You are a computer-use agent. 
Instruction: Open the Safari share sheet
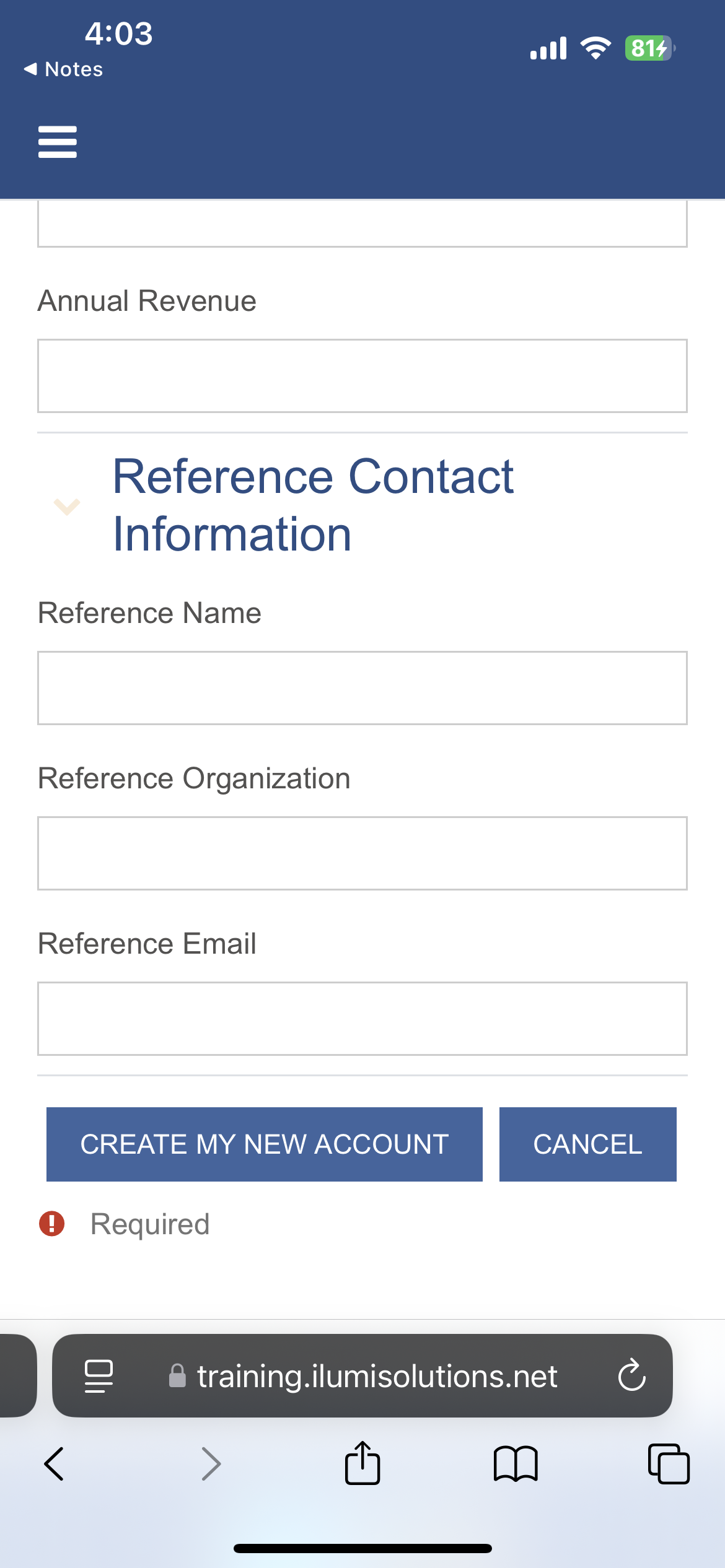(362, 1464)
